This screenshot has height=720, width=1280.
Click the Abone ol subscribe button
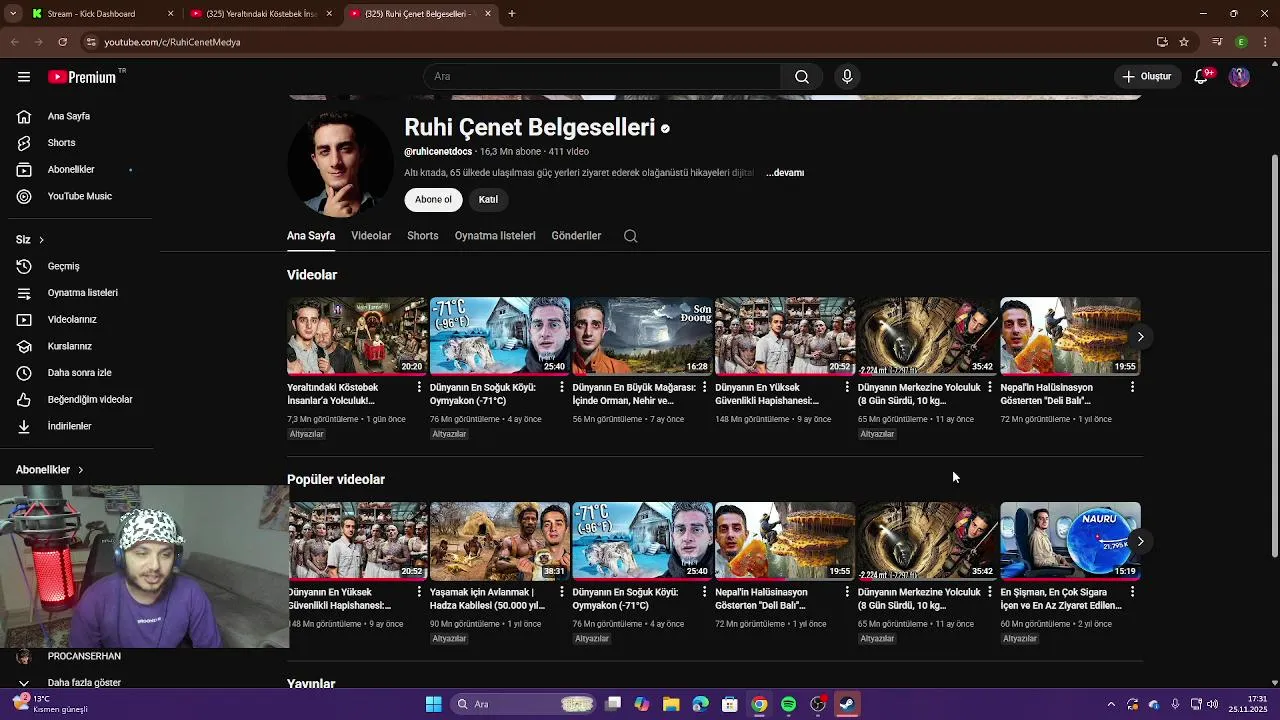(433, 200)
